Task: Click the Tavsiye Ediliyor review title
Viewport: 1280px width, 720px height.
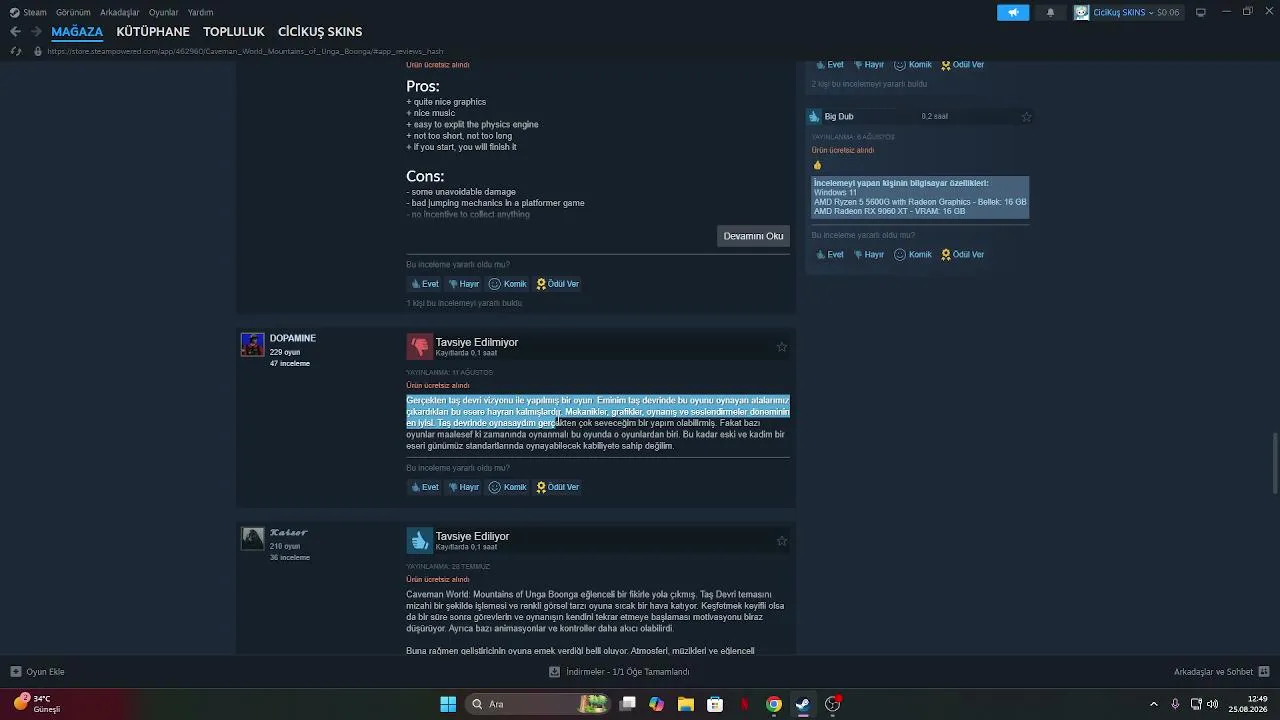Action: (x=472, y=536)
